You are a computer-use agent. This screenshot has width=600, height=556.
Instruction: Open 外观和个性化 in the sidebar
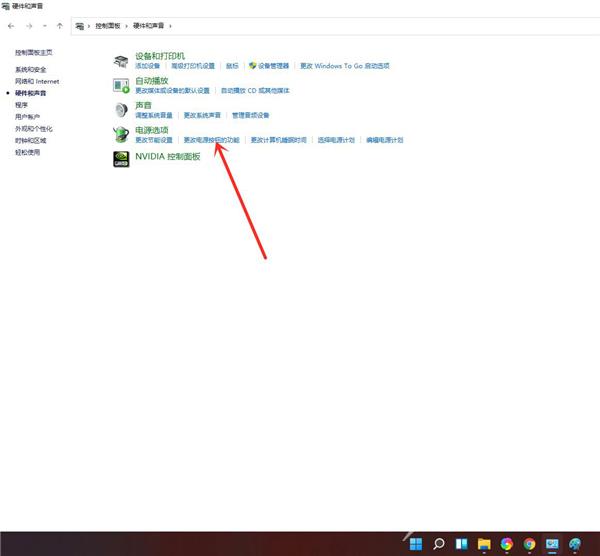pos(34,129)
